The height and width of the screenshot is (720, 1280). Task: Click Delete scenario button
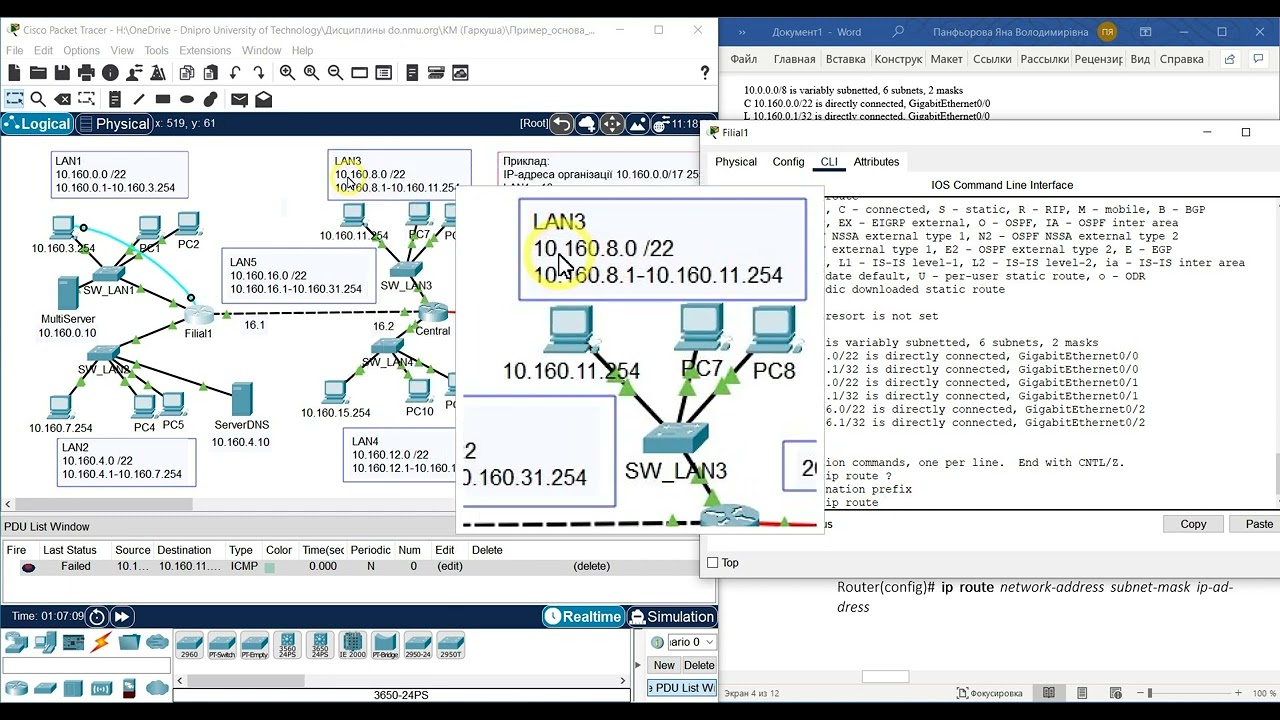click(x=699, y=665)
